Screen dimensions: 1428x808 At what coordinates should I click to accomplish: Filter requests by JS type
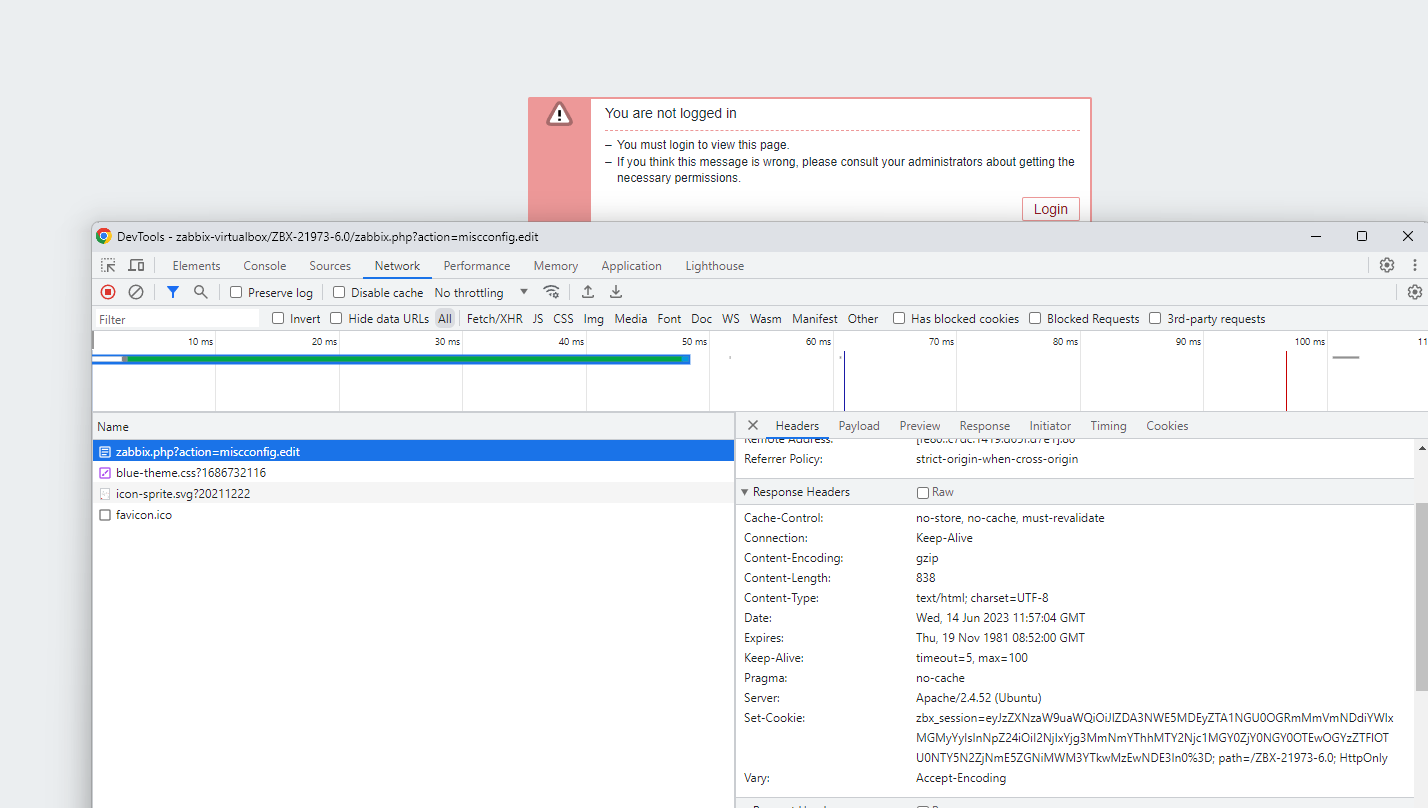[x=538, y=319]
